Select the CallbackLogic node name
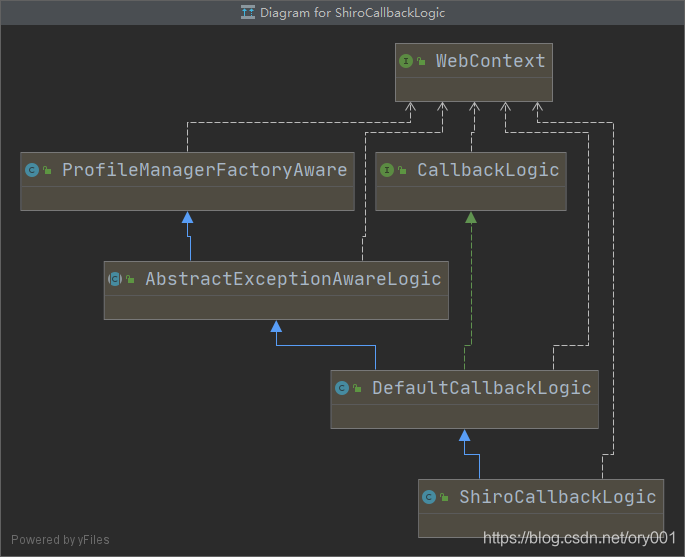 coord(488,170)
